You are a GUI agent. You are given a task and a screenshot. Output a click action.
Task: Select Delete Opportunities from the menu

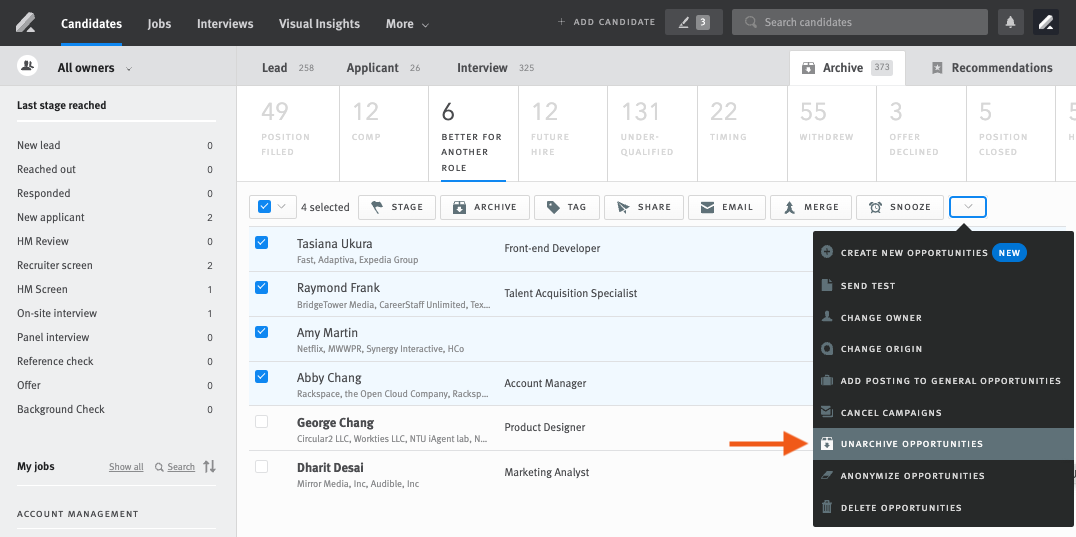point(943,508)
